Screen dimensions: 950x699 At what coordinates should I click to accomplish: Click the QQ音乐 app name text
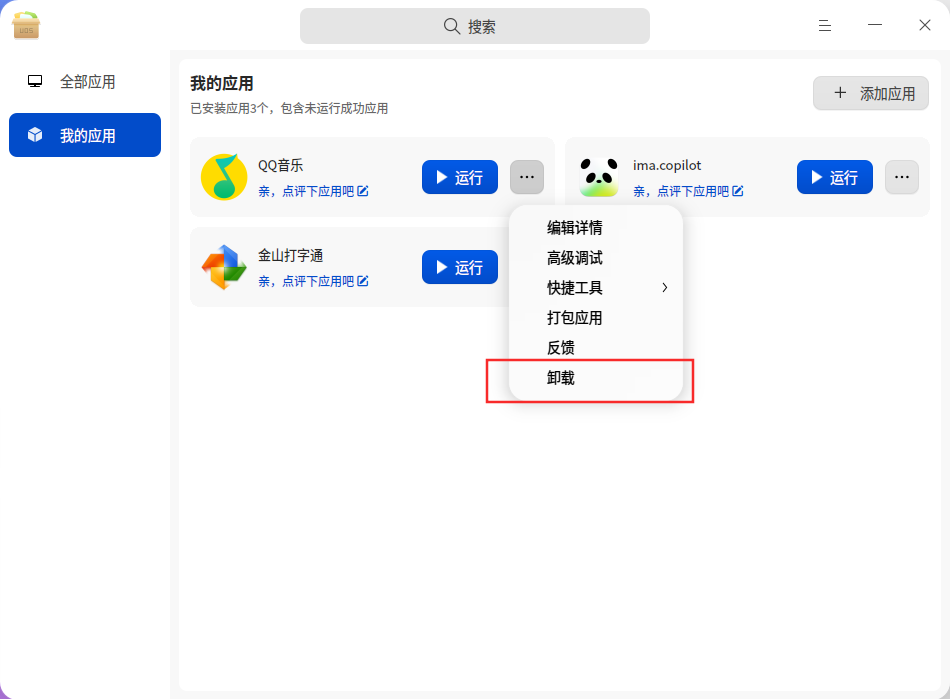[x=281, y=165]
